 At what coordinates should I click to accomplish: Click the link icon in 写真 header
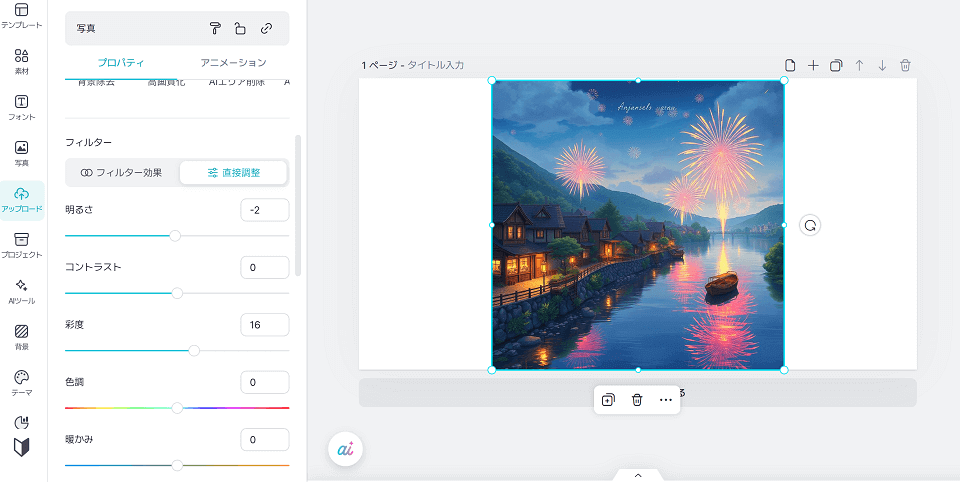tap(266, 29)
